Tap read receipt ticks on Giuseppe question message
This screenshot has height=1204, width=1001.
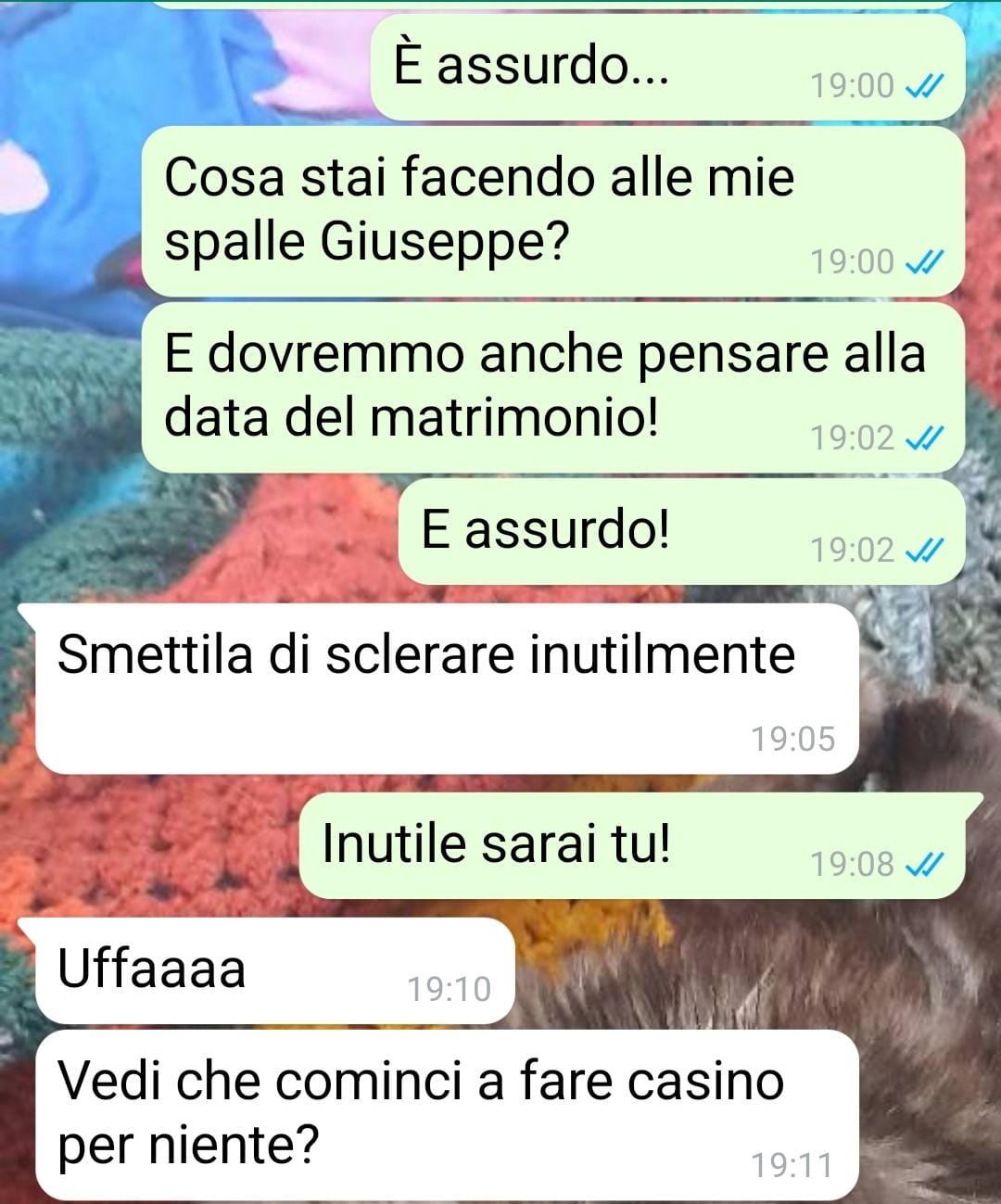click(x=923, y=262)
